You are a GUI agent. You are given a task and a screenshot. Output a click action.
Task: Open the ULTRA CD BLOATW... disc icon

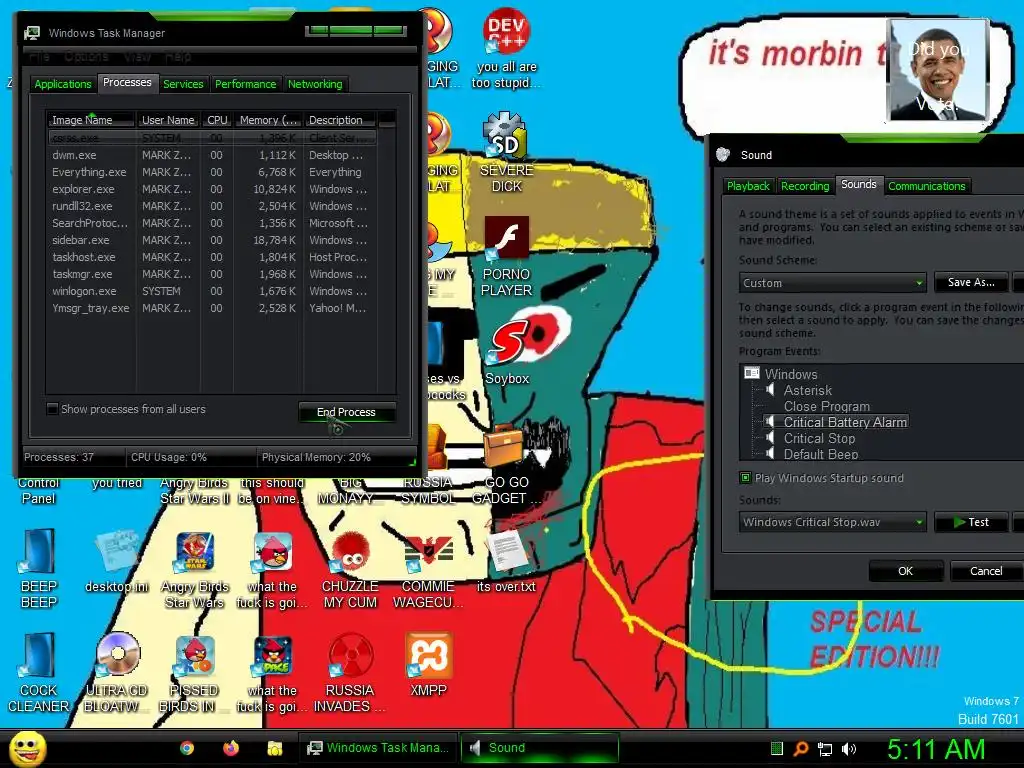tap(117, 655)
